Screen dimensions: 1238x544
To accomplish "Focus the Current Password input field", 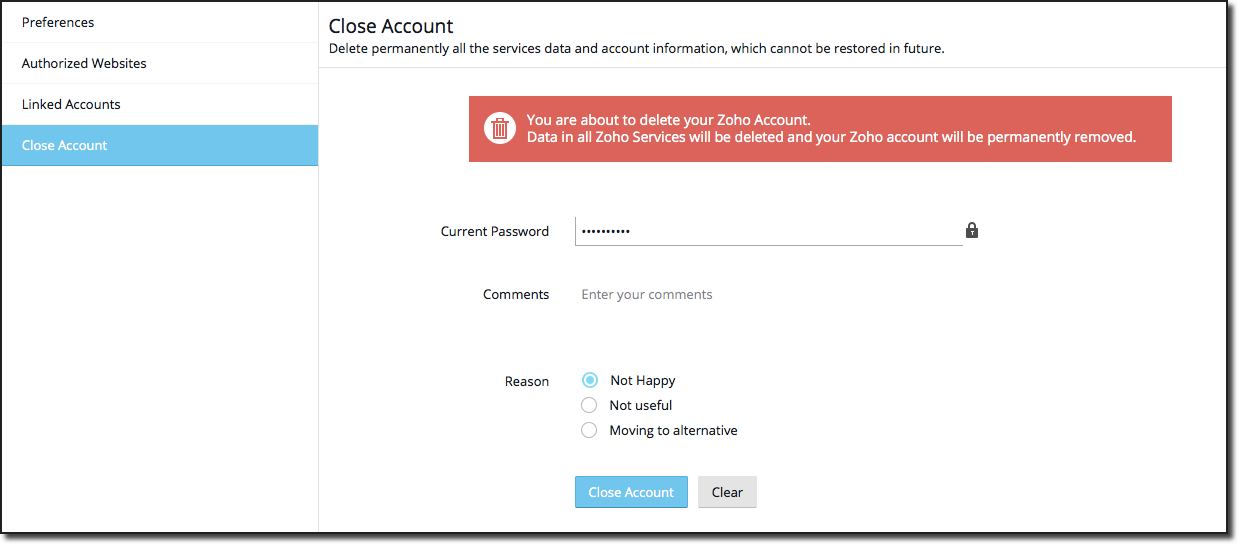I will click(x=768, y=231).
